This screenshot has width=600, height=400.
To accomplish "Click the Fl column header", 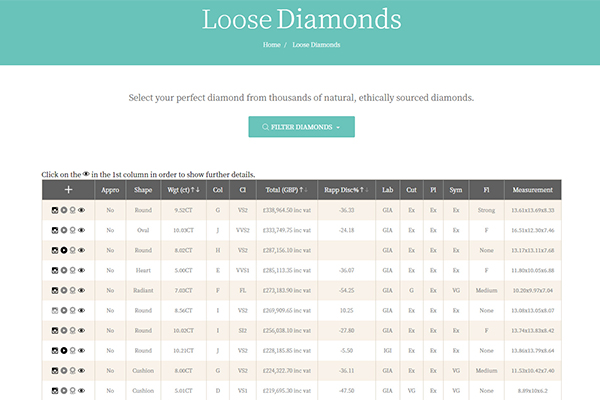I will pos(486,190).
